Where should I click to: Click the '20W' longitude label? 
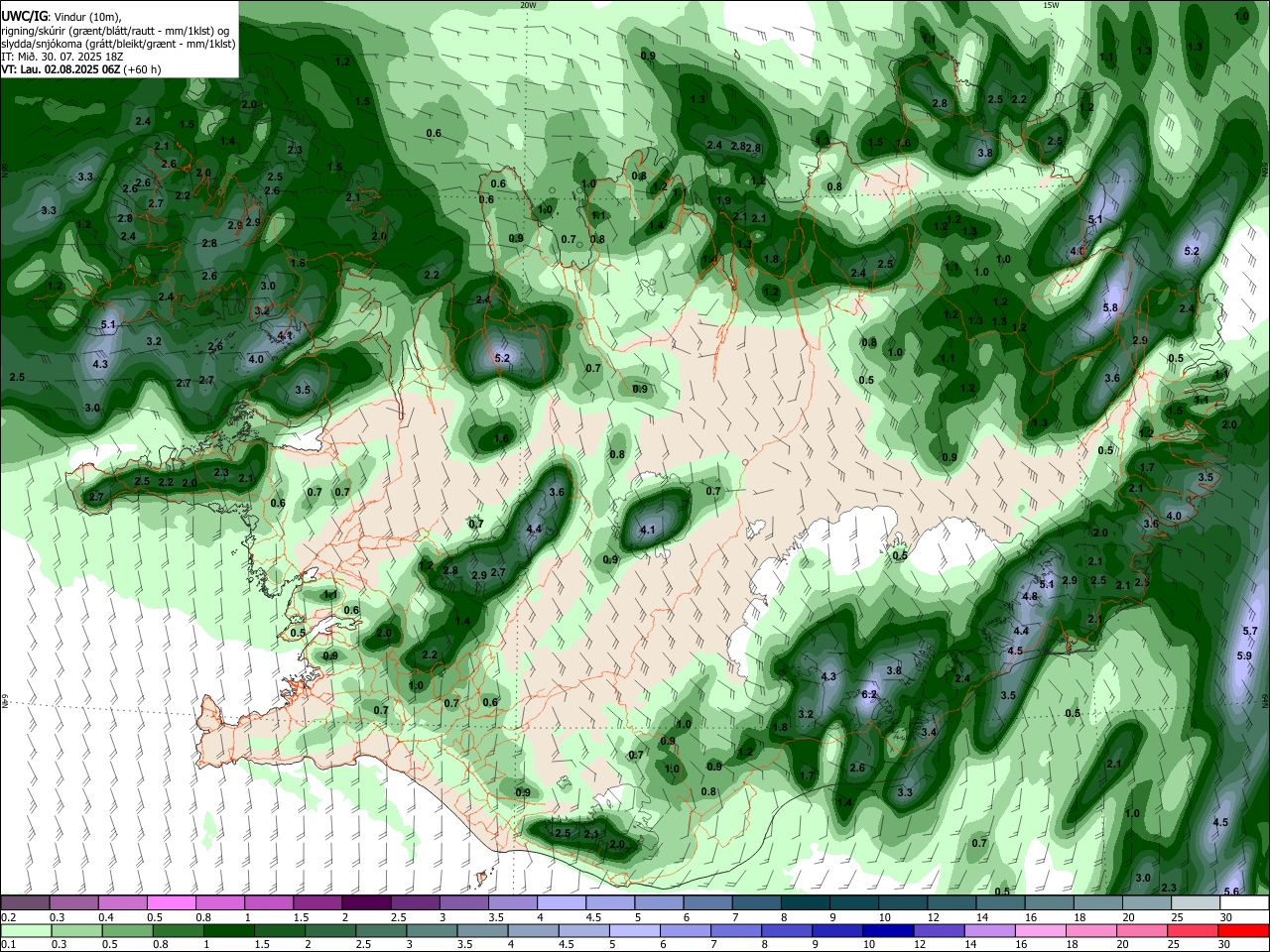click(x=529, y=5)
